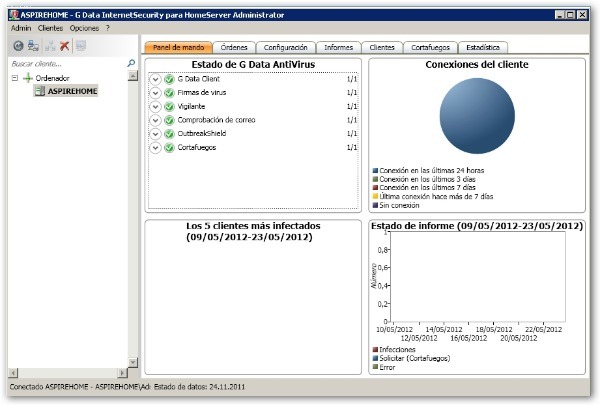Viewport: 600px width, 405px height.
Task: Collapse the Ordenador tree node
Action: pyautogui.click(x=15, y=78)
